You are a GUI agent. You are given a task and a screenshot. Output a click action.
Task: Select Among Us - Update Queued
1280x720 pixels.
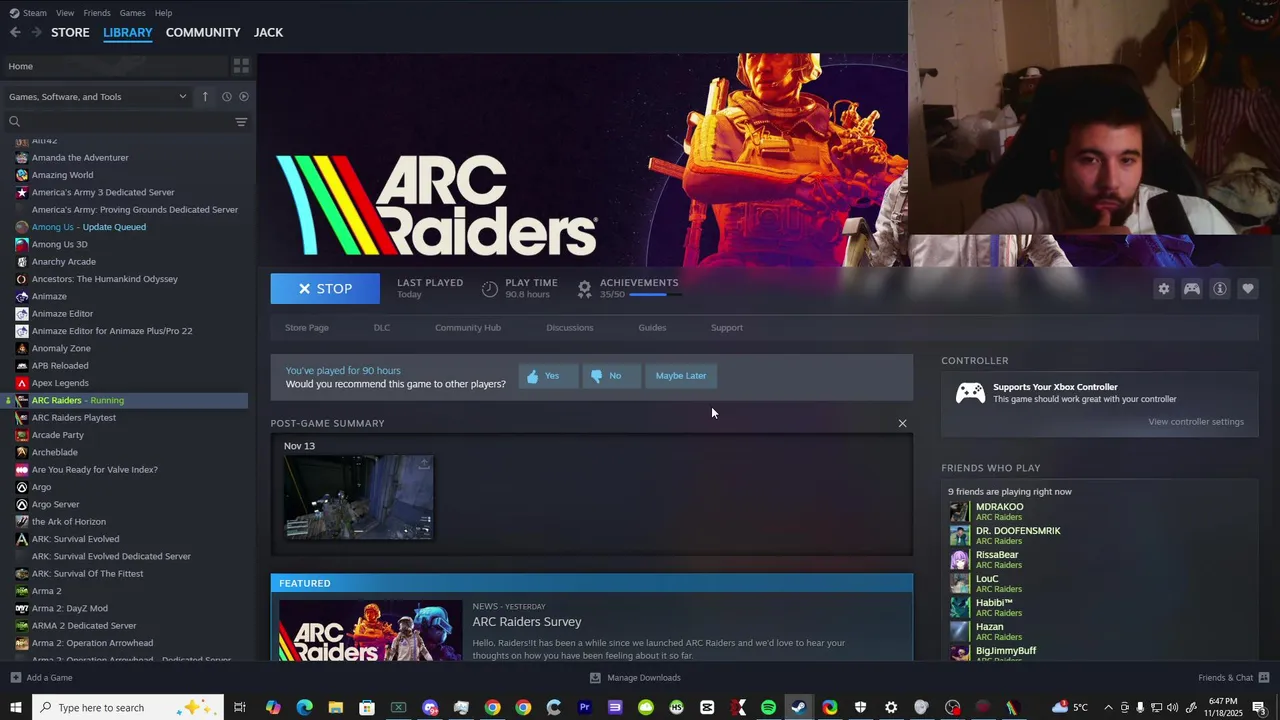tap(88, 227)
